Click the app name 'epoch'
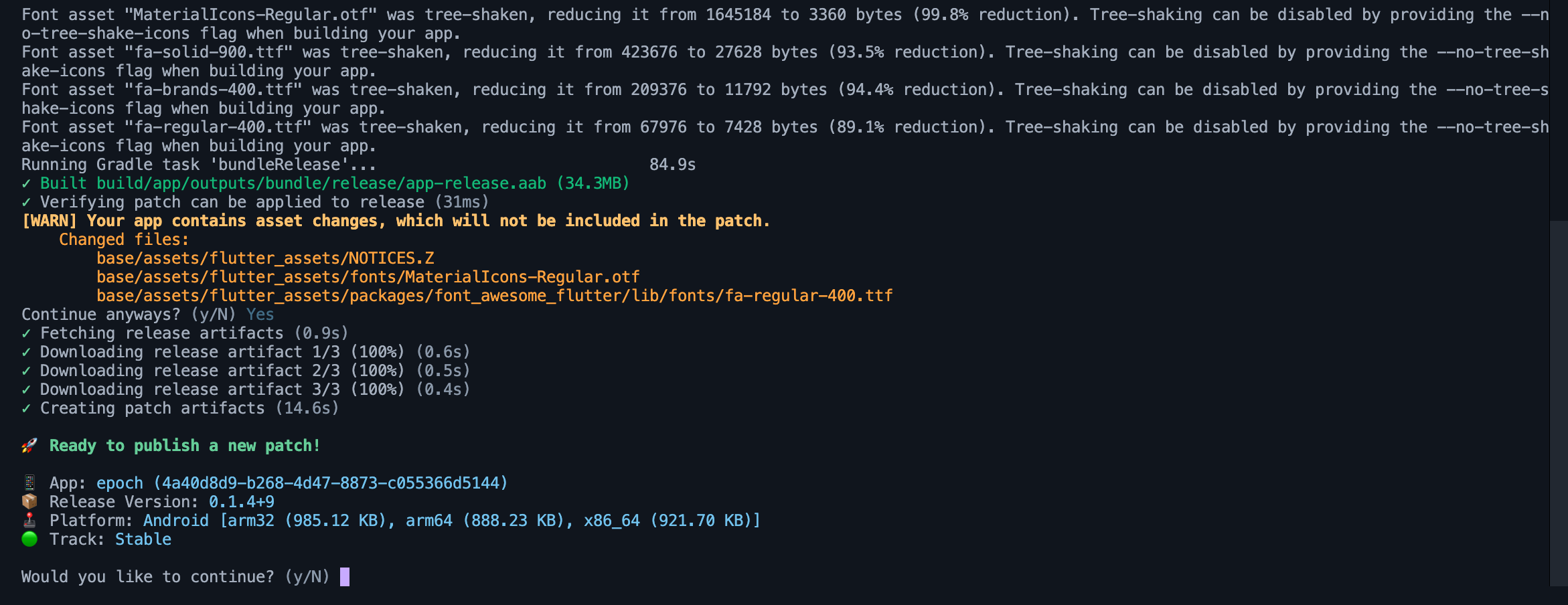The image size is (1568, 605). pos(120,483)
